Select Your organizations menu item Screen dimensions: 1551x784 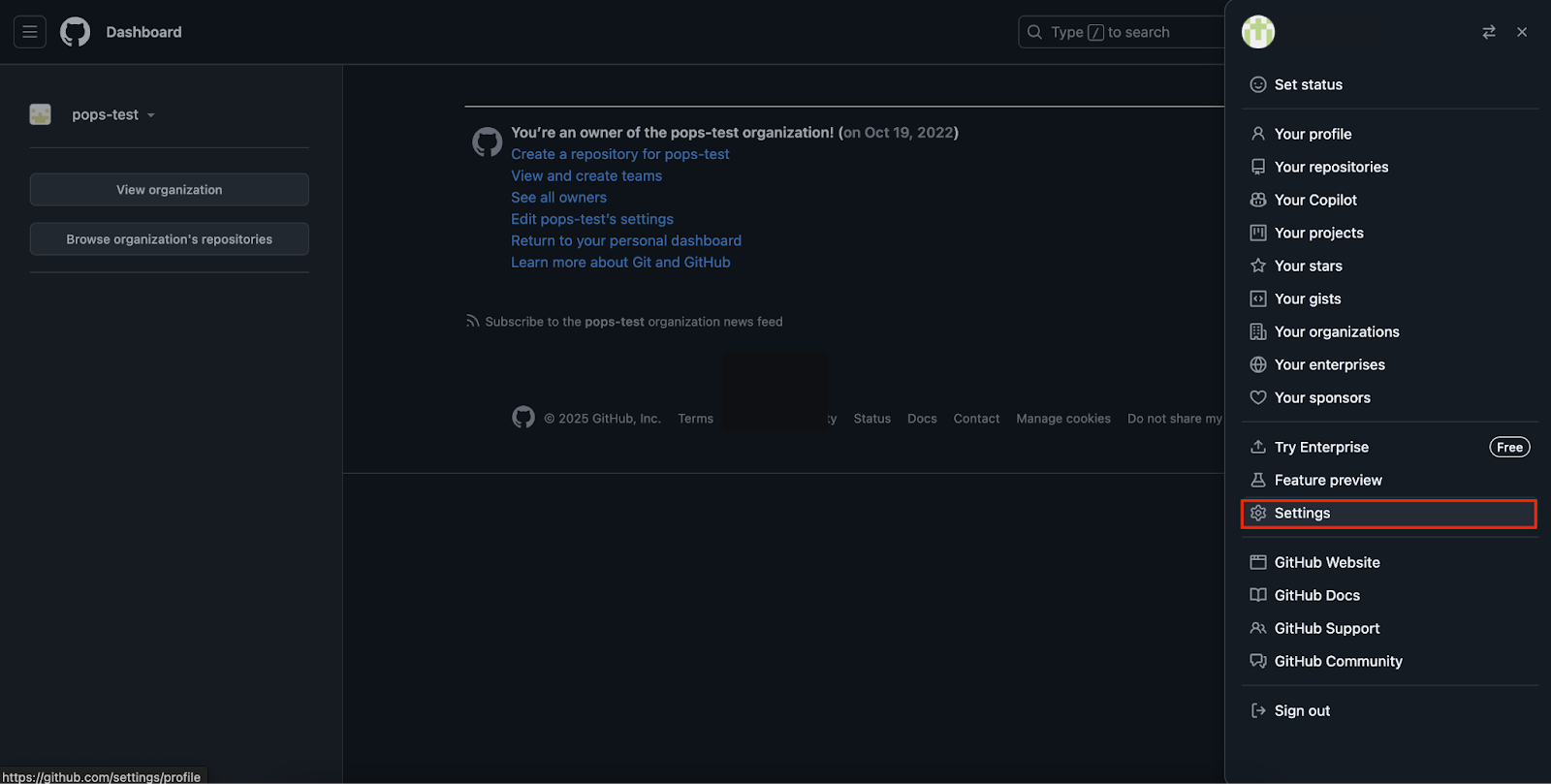[1389, 331]
